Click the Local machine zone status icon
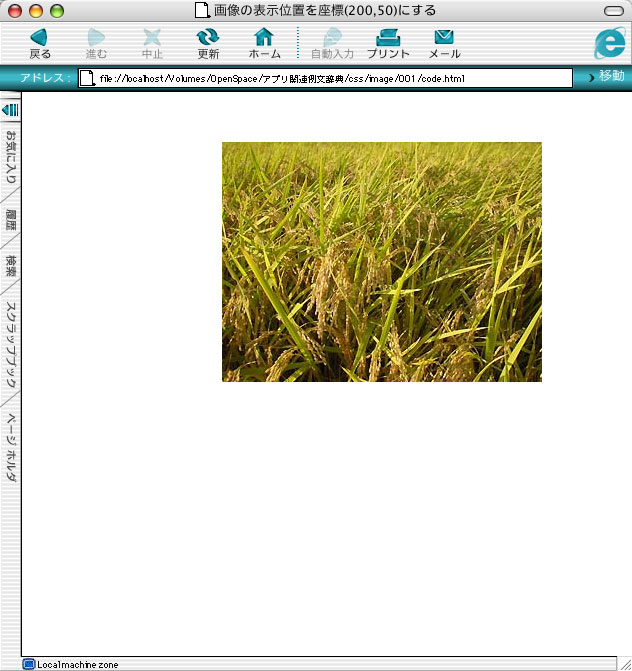This screenshot has height=671, width=632. [x=28, y=664]
